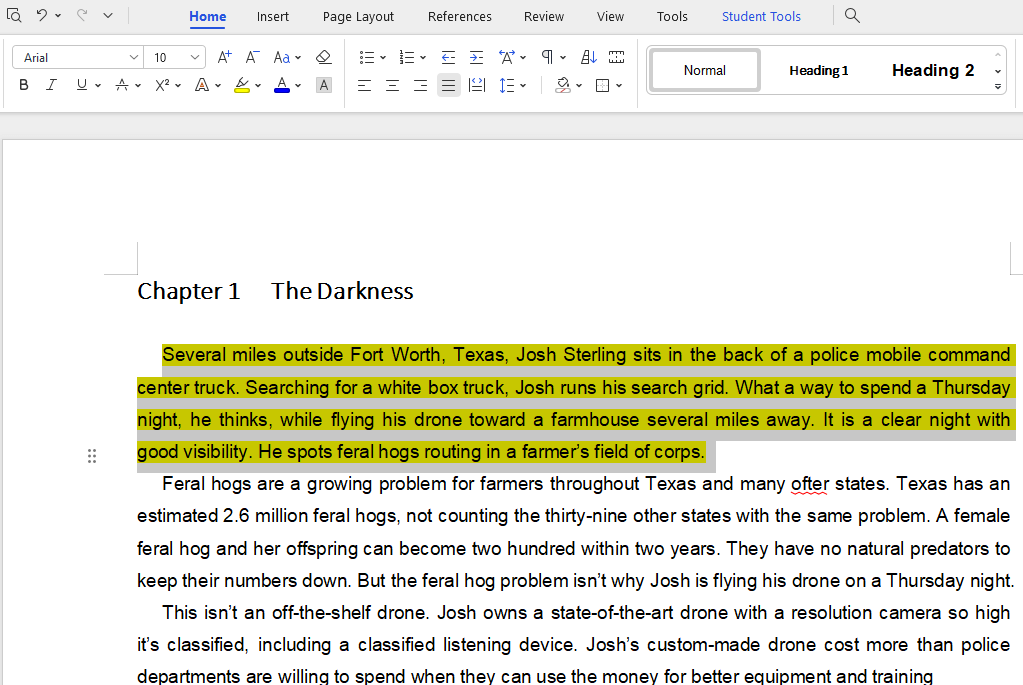Open the Page Layout tab
The width and height of the screenshot is (1023, 685).
[x=358, y=17]
